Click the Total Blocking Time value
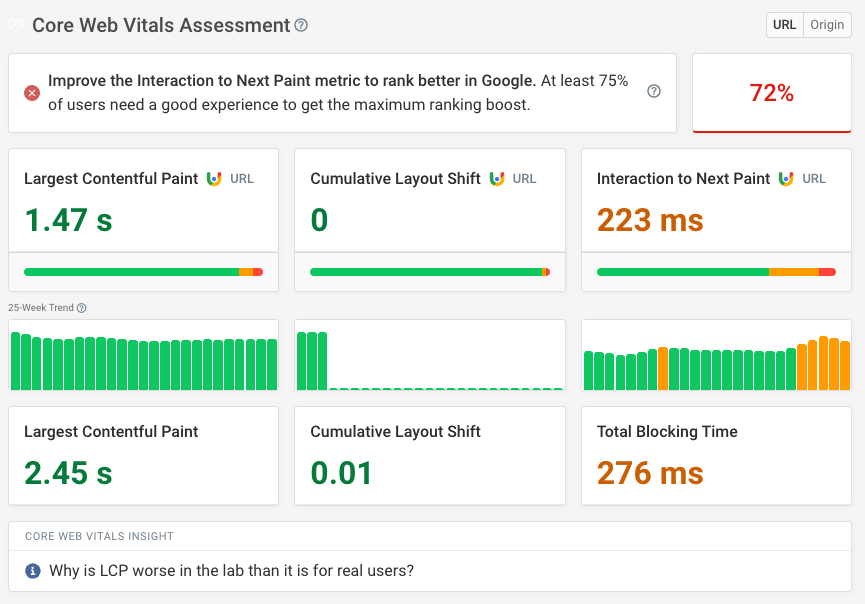The height and width of the screenshot is (604, 865). (651, 473)
